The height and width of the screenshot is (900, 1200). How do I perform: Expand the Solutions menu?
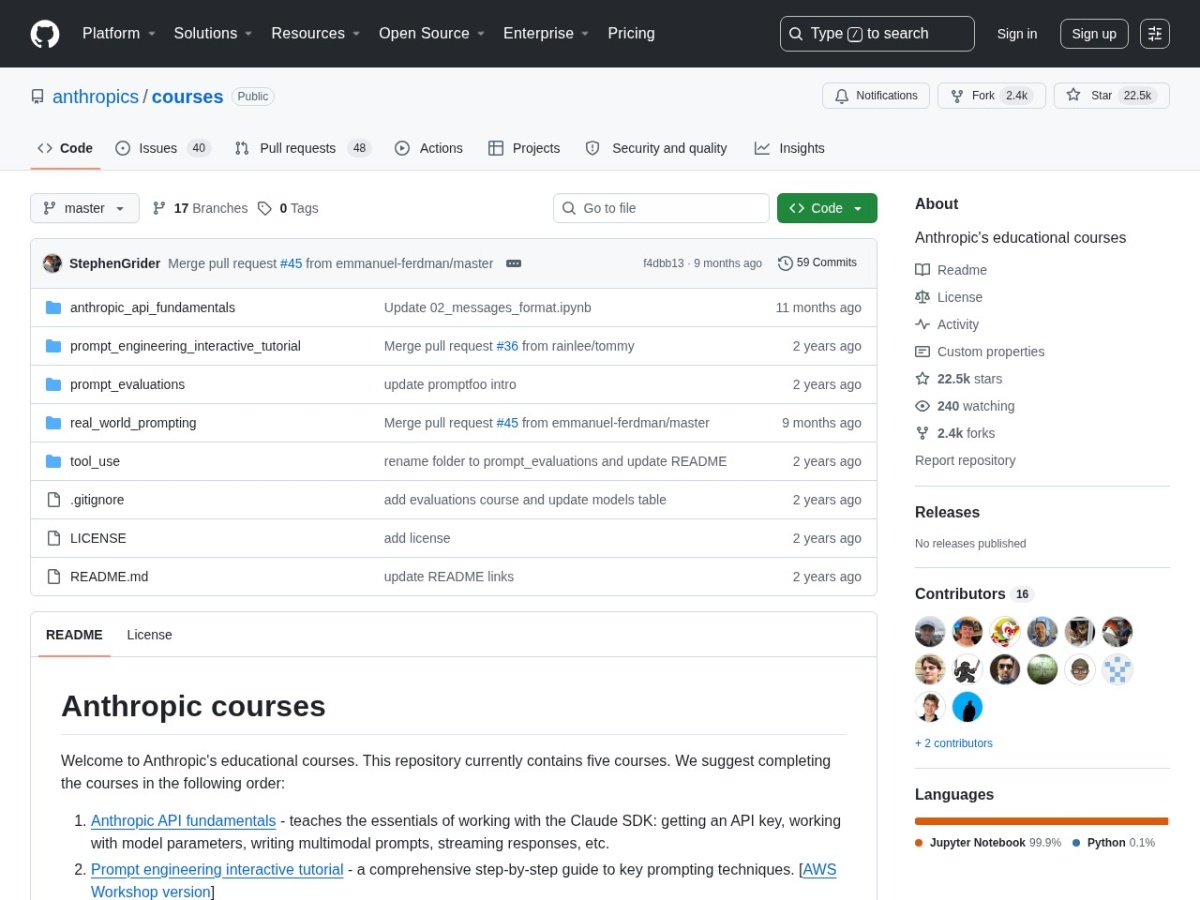point(213,33)
